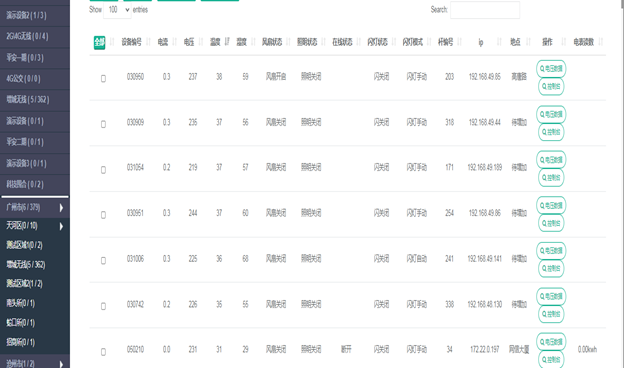Click lower action button in row 030950
This screenshot has height=368, width=624.
click(551, 87)
